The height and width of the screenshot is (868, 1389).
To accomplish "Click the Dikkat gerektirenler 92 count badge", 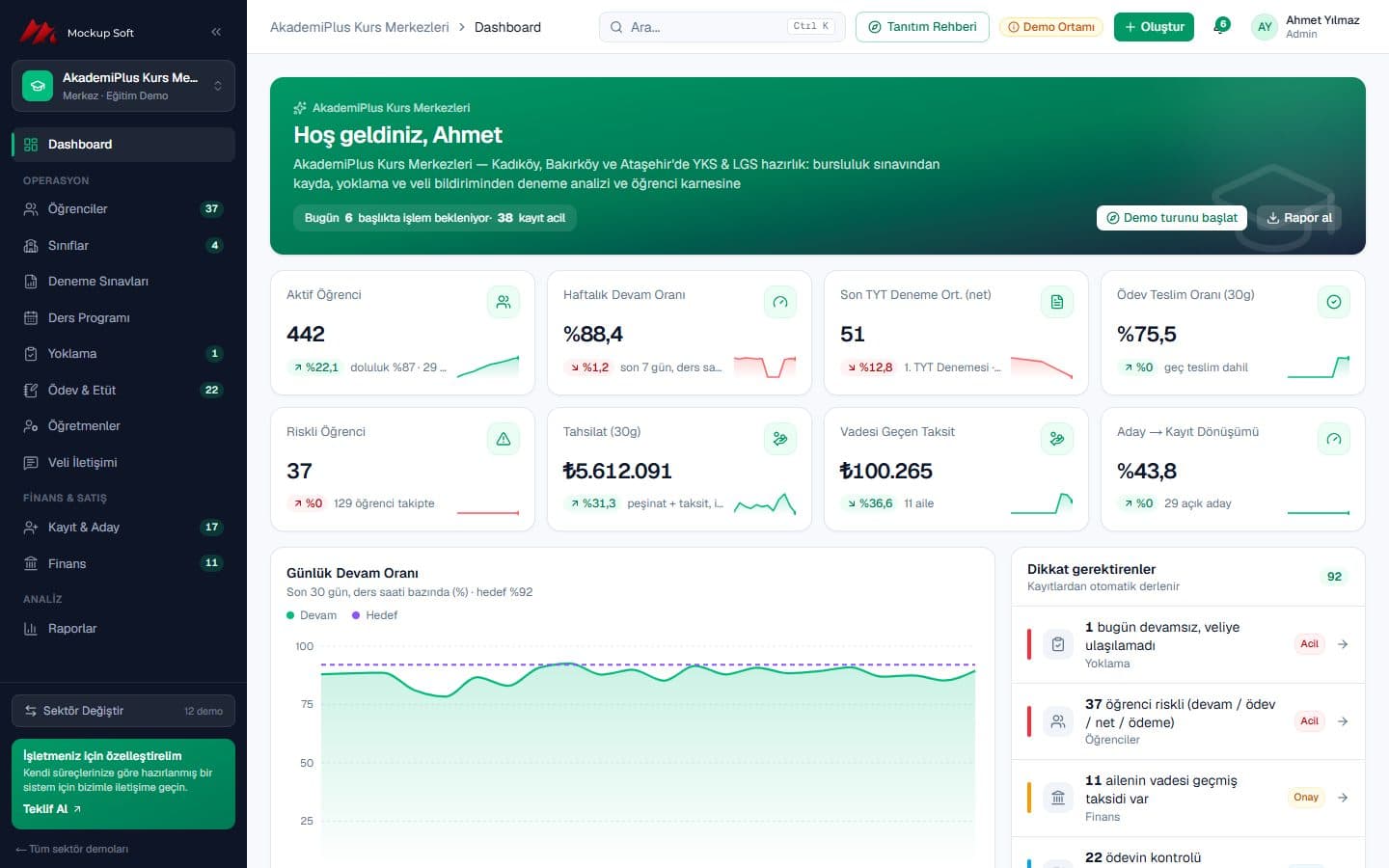I will coord(1334,577).
